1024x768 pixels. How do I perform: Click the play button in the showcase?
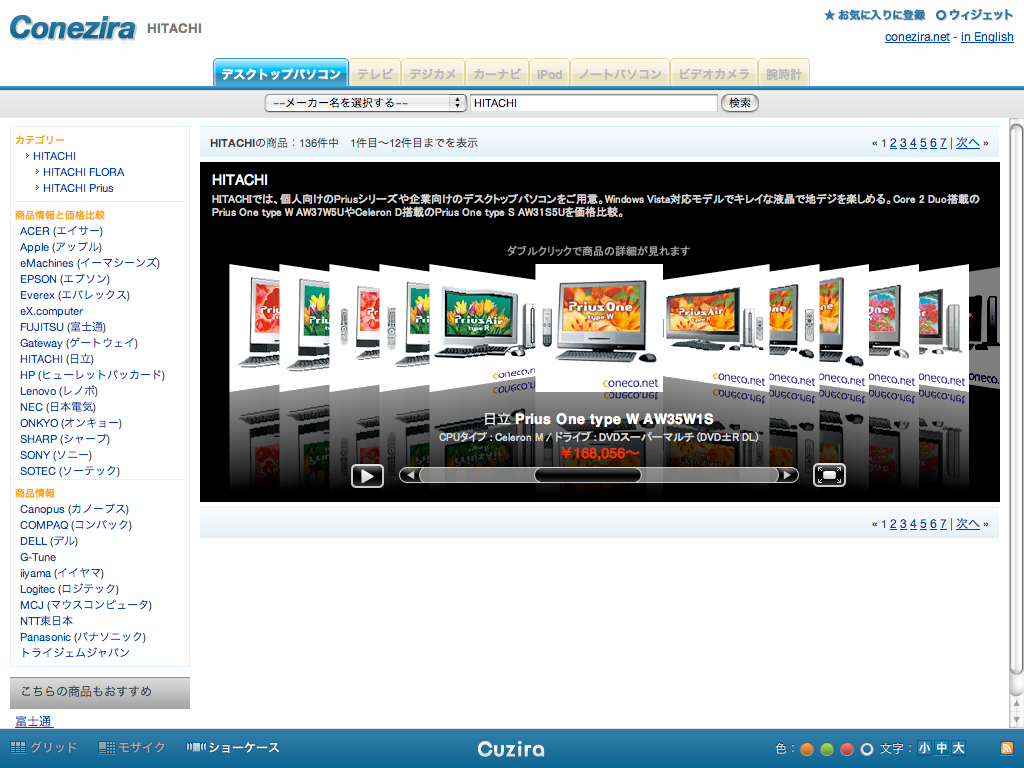(367, 475)
